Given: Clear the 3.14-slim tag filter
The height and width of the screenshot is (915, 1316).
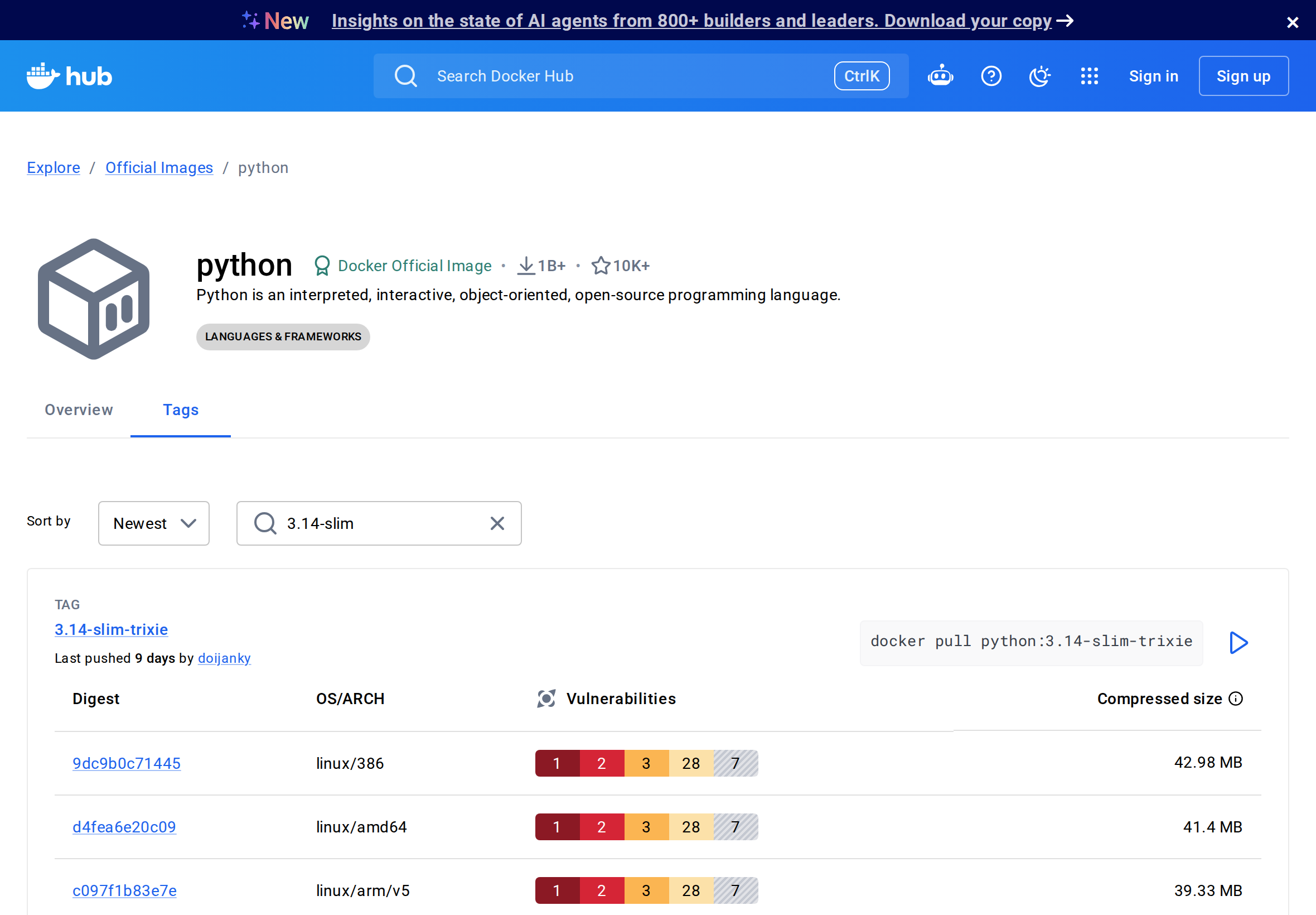Looking at the screenshot, I should coord(497,523).
